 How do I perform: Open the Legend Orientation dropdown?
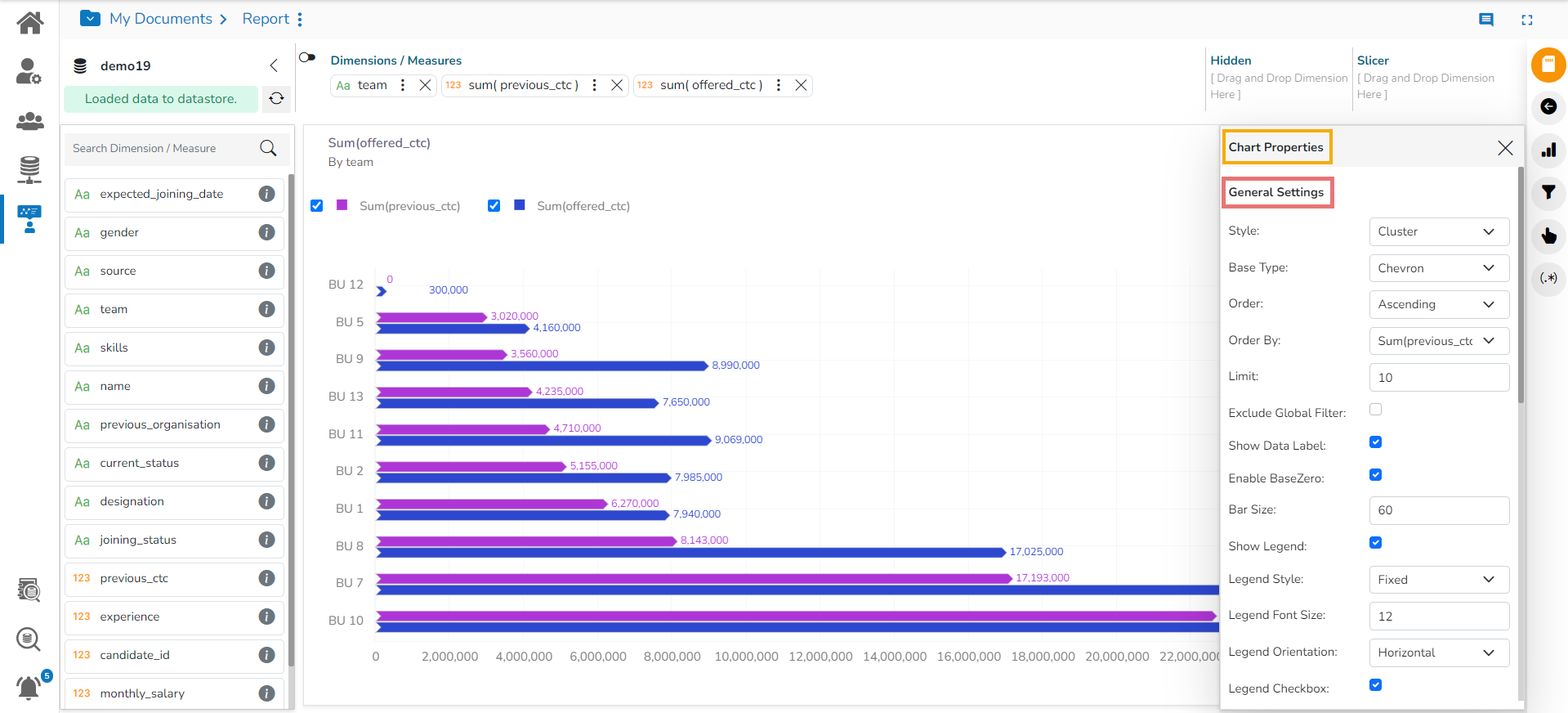1438,652
